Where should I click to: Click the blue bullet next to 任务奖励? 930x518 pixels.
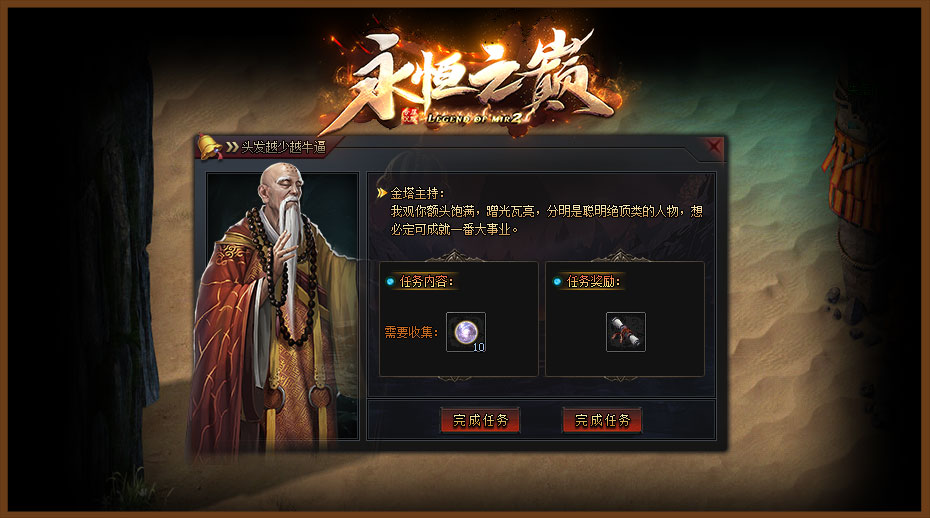(557, 281)
